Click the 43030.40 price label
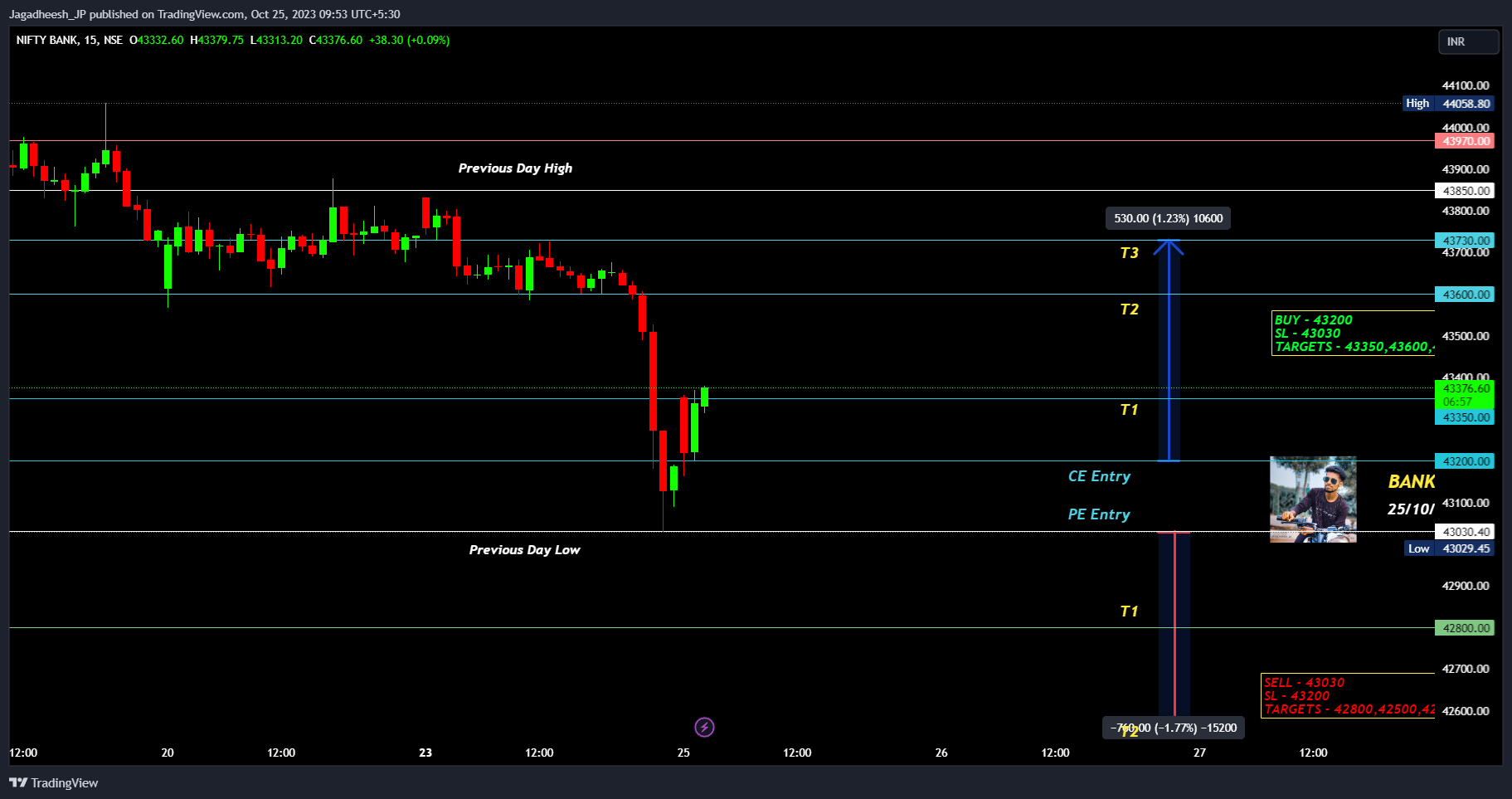 (x=1465, y=532)
